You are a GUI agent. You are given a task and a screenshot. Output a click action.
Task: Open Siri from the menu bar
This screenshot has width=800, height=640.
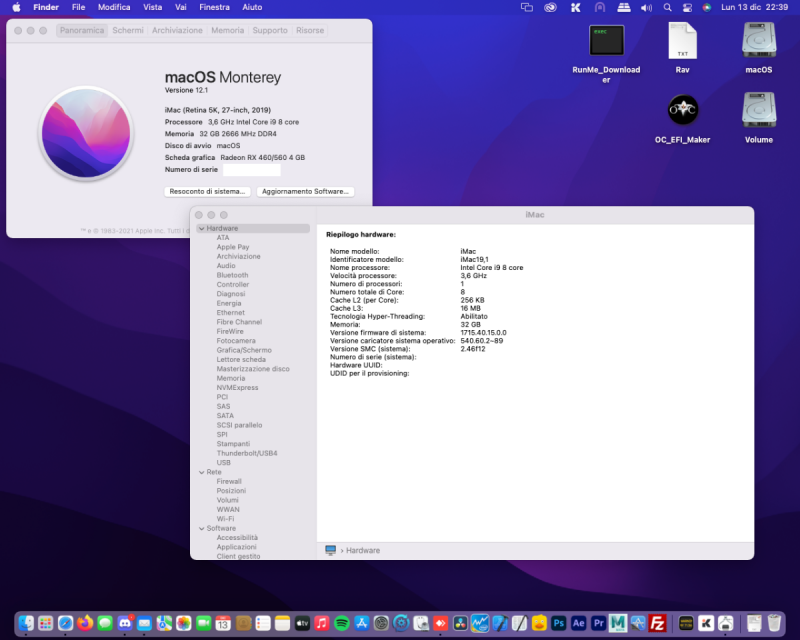pyautogui.click(x=707, y=7)
